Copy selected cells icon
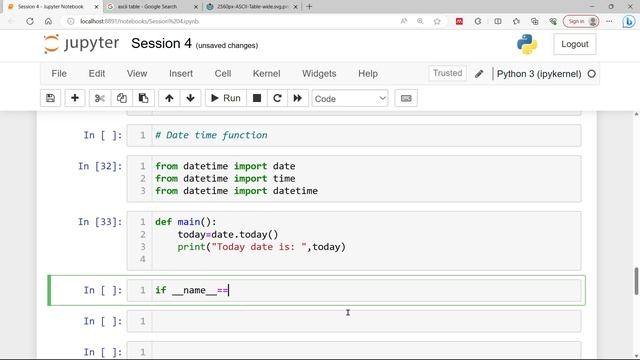 click(x=122, y=98)
